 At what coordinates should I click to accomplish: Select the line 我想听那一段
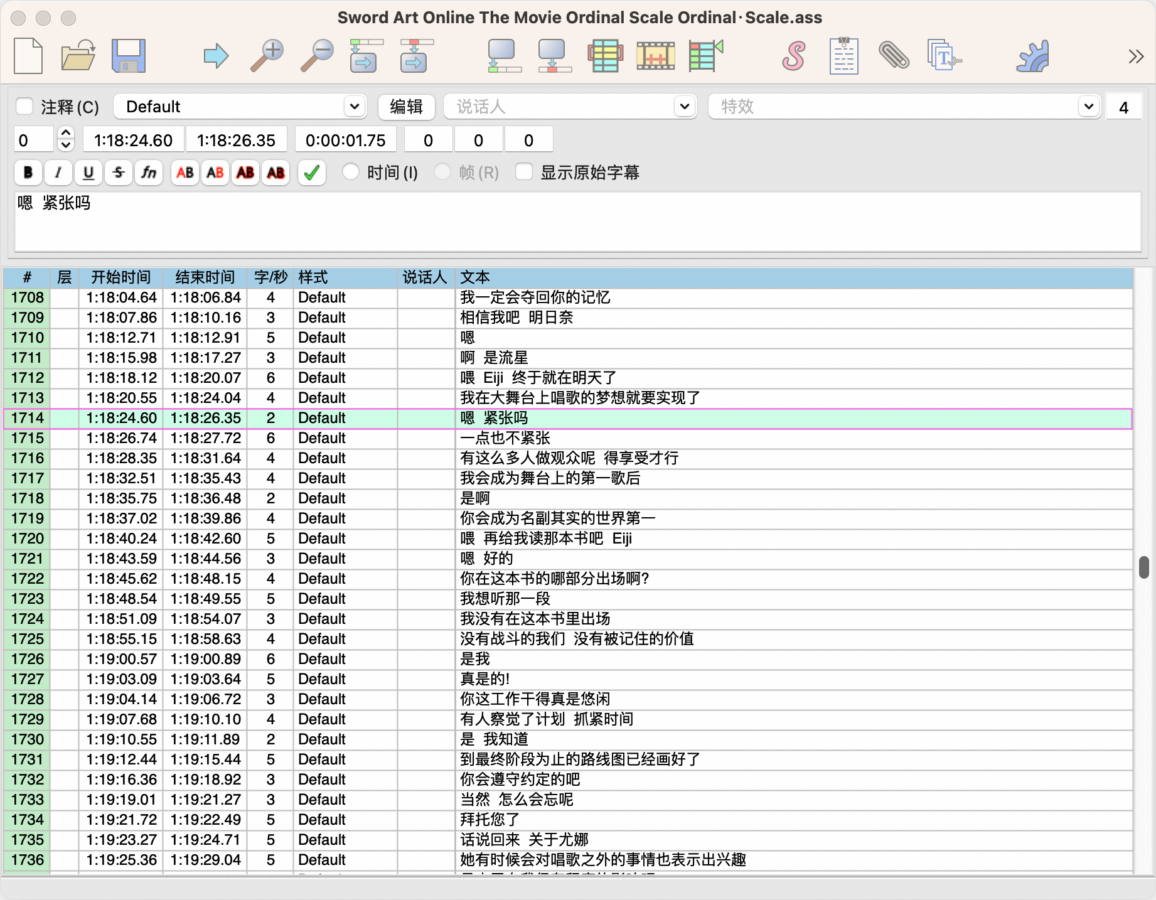[x=568, y=599]
